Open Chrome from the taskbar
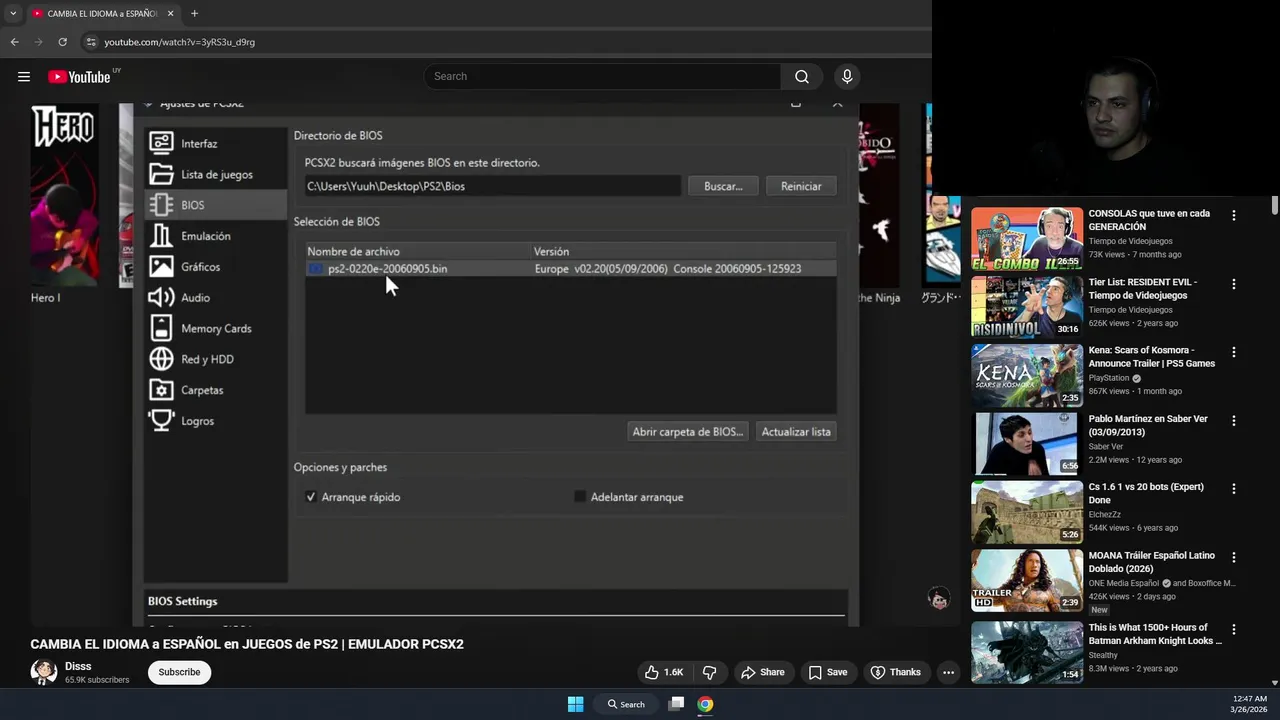The image size is (1280, 720). pos(705,704)
